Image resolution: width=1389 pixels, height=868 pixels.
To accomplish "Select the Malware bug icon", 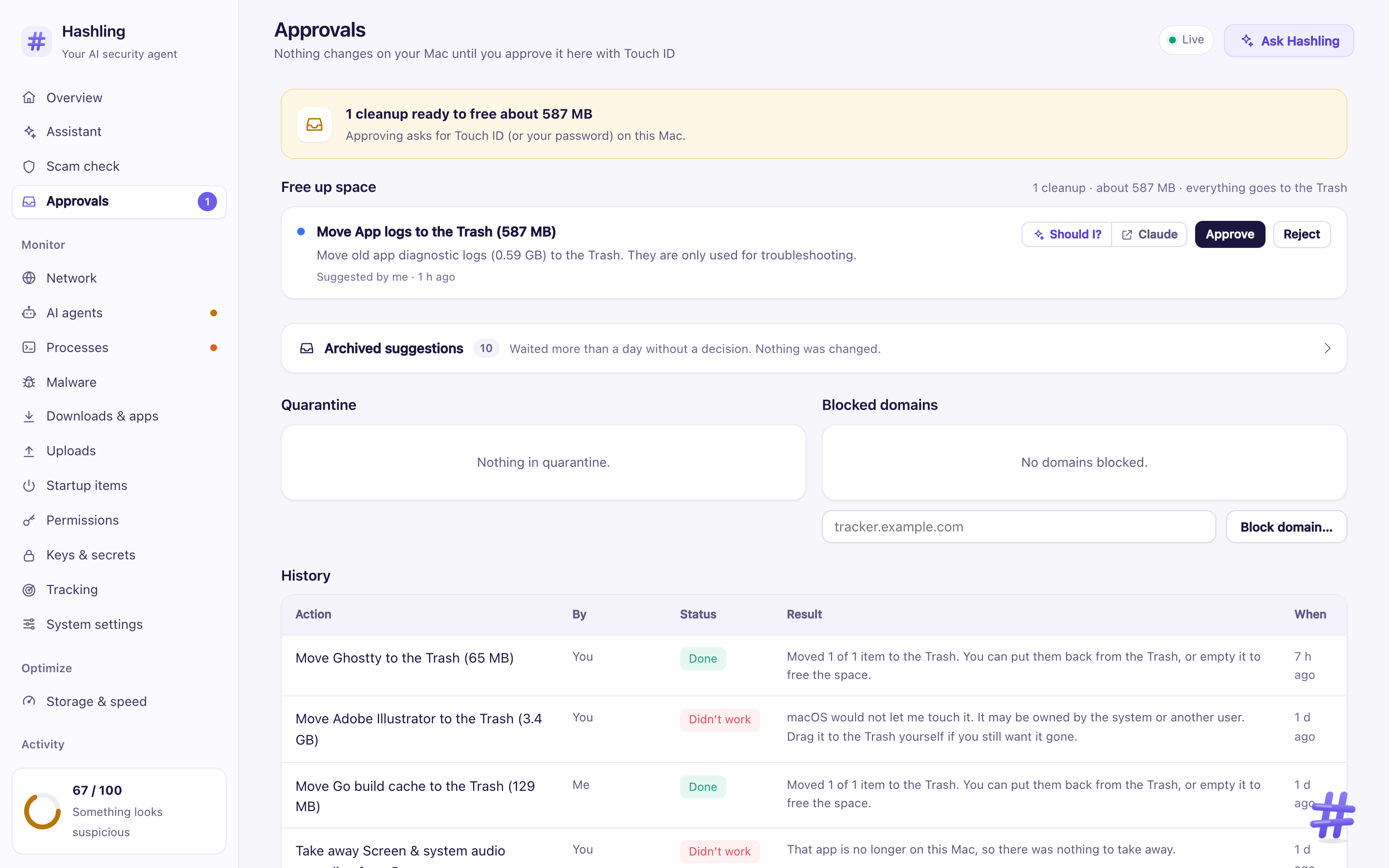I will click(29, 382).
